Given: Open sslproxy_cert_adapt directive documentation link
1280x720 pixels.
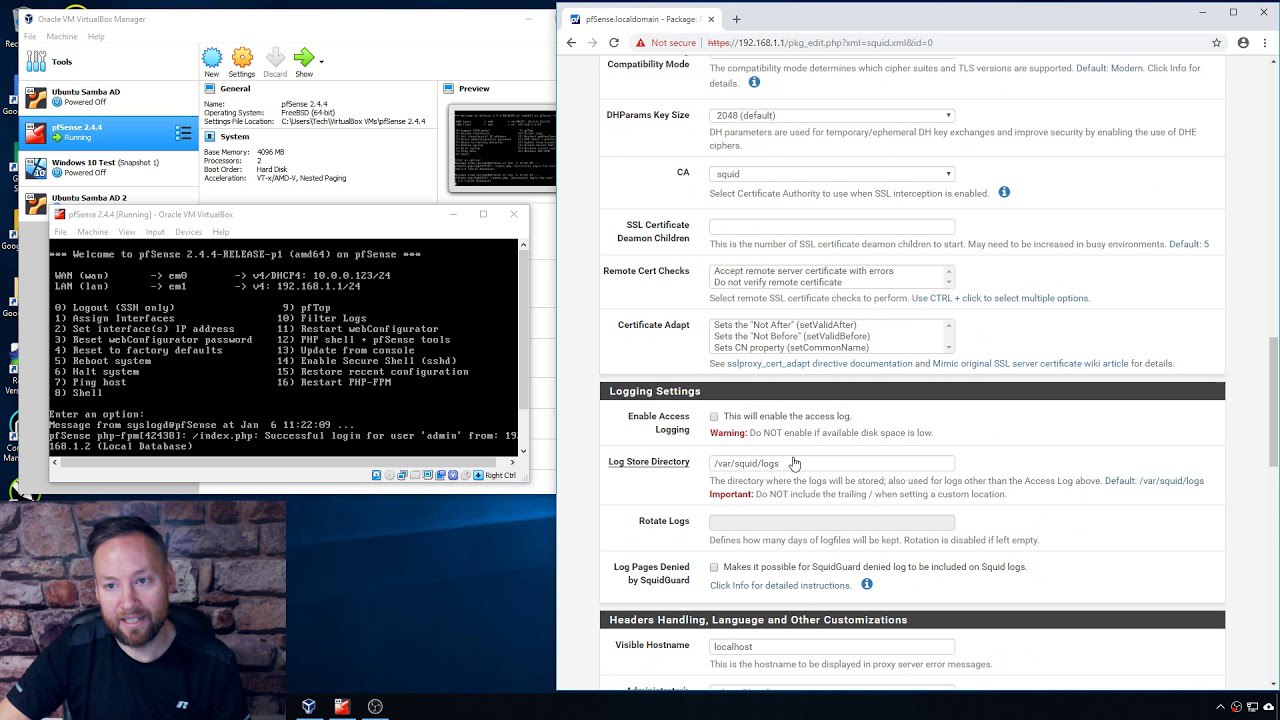Looking at the screenshot, I should pyautogui.click(x=819, y=364).
